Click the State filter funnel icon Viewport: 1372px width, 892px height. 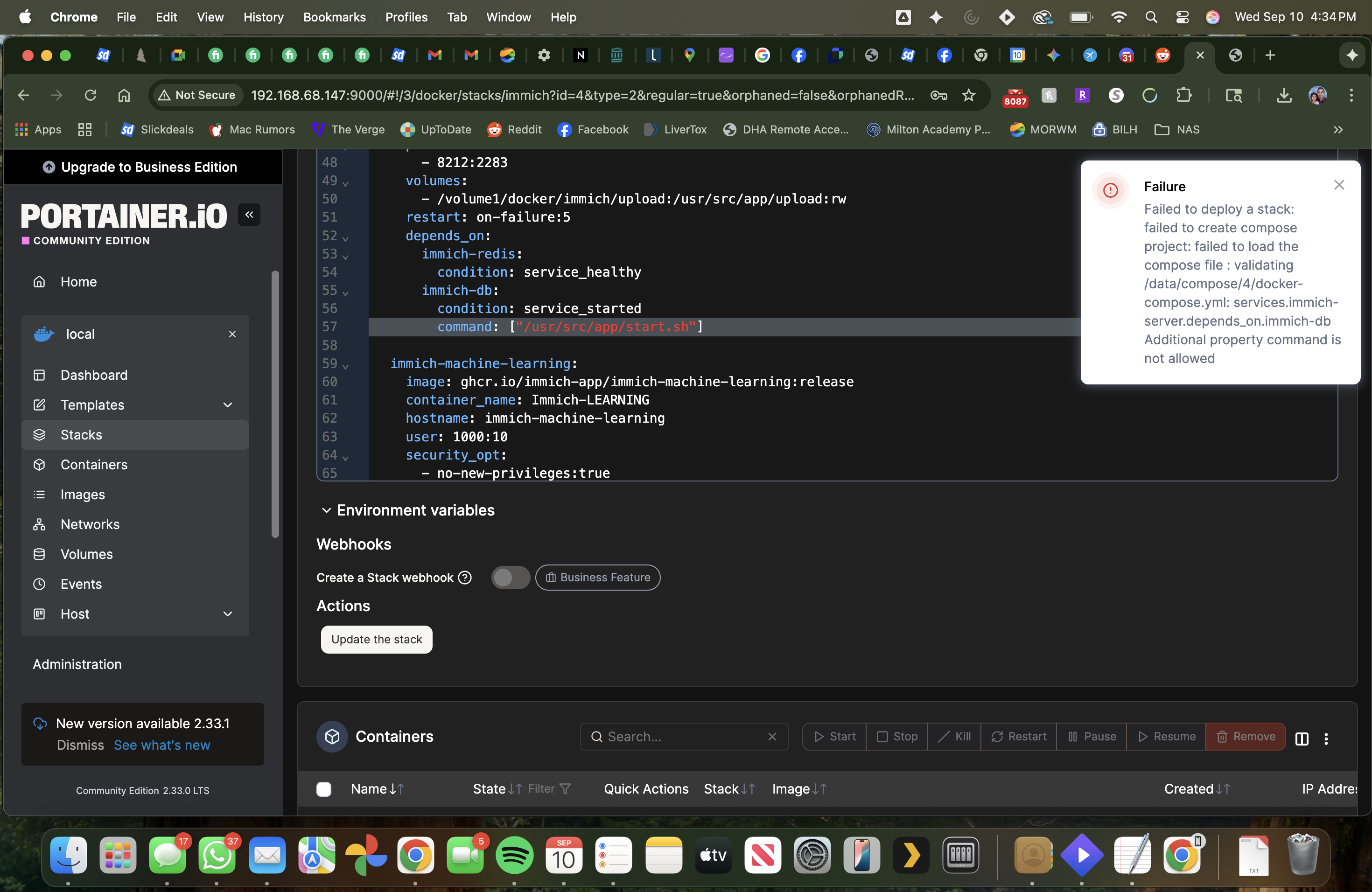[565, 789]
